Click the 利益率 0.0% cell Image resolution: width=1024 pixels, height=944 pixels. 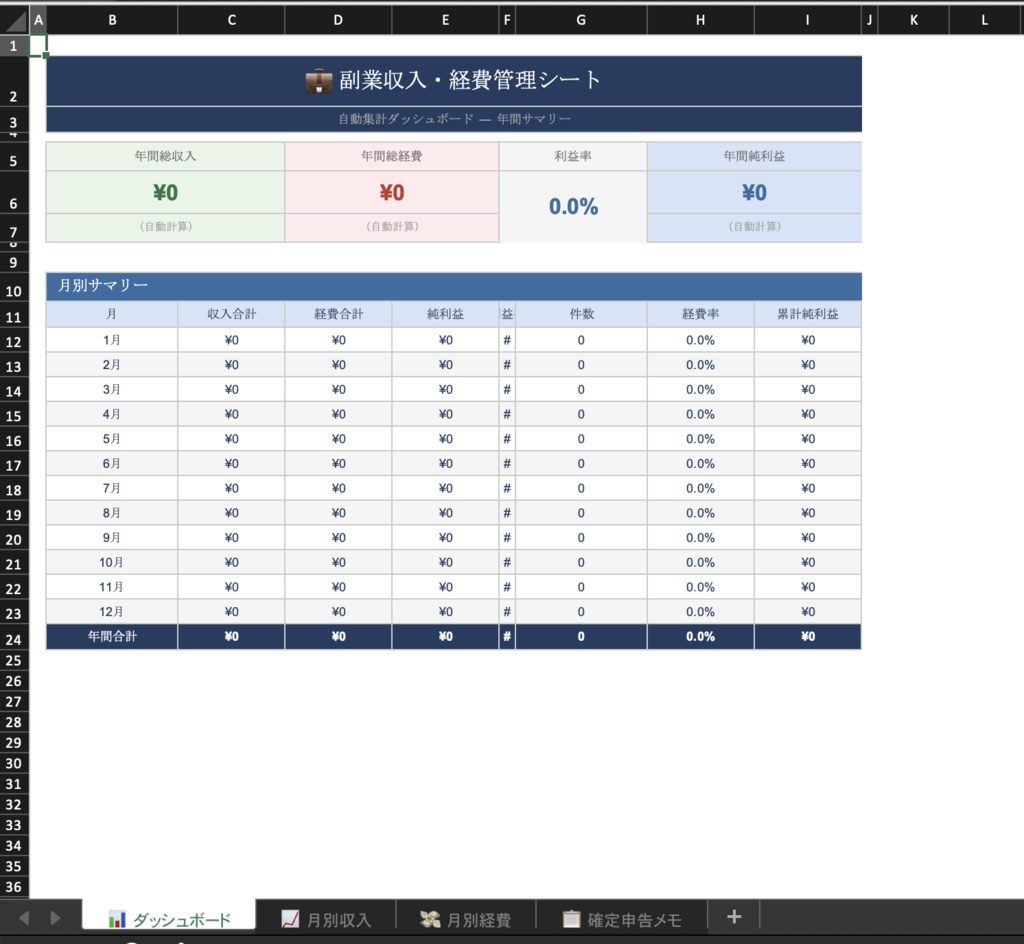pyautogui.click(x=572, y=206)
